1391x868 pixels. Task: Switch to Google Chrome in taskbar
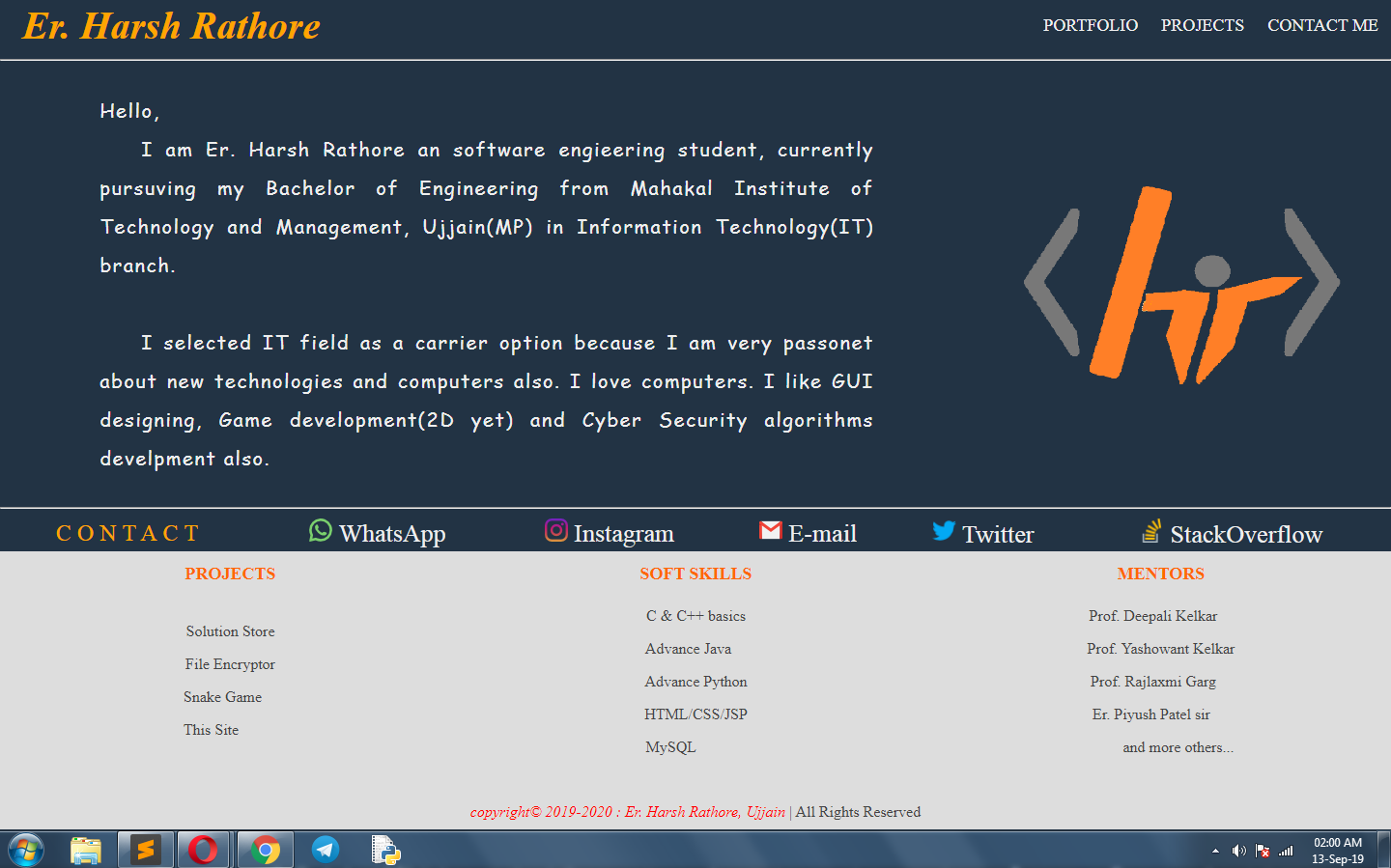[265, 850]
